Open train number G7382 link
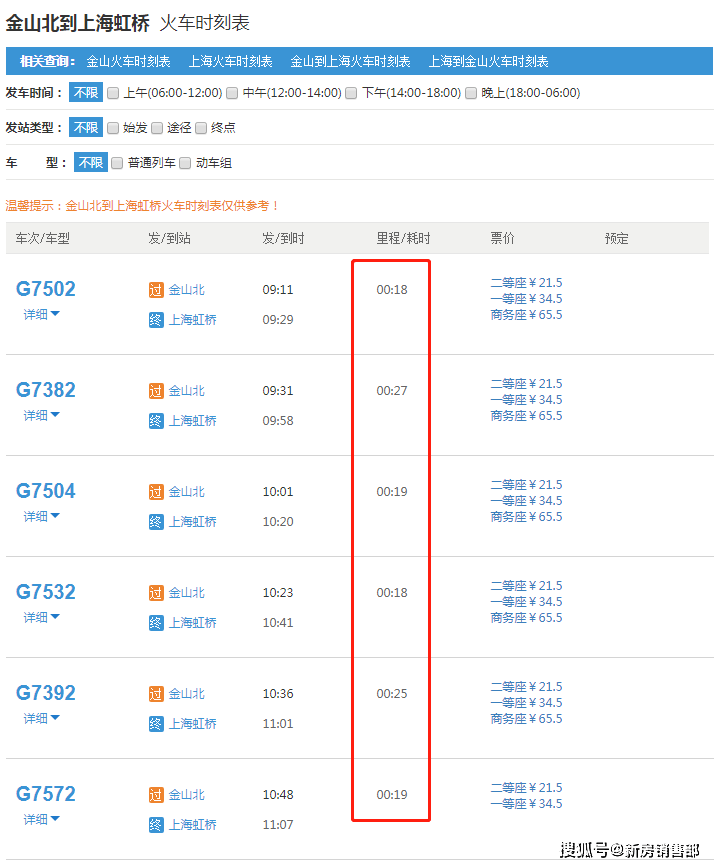The width and height of the screenshot is (714, 867). pos(46,390)
